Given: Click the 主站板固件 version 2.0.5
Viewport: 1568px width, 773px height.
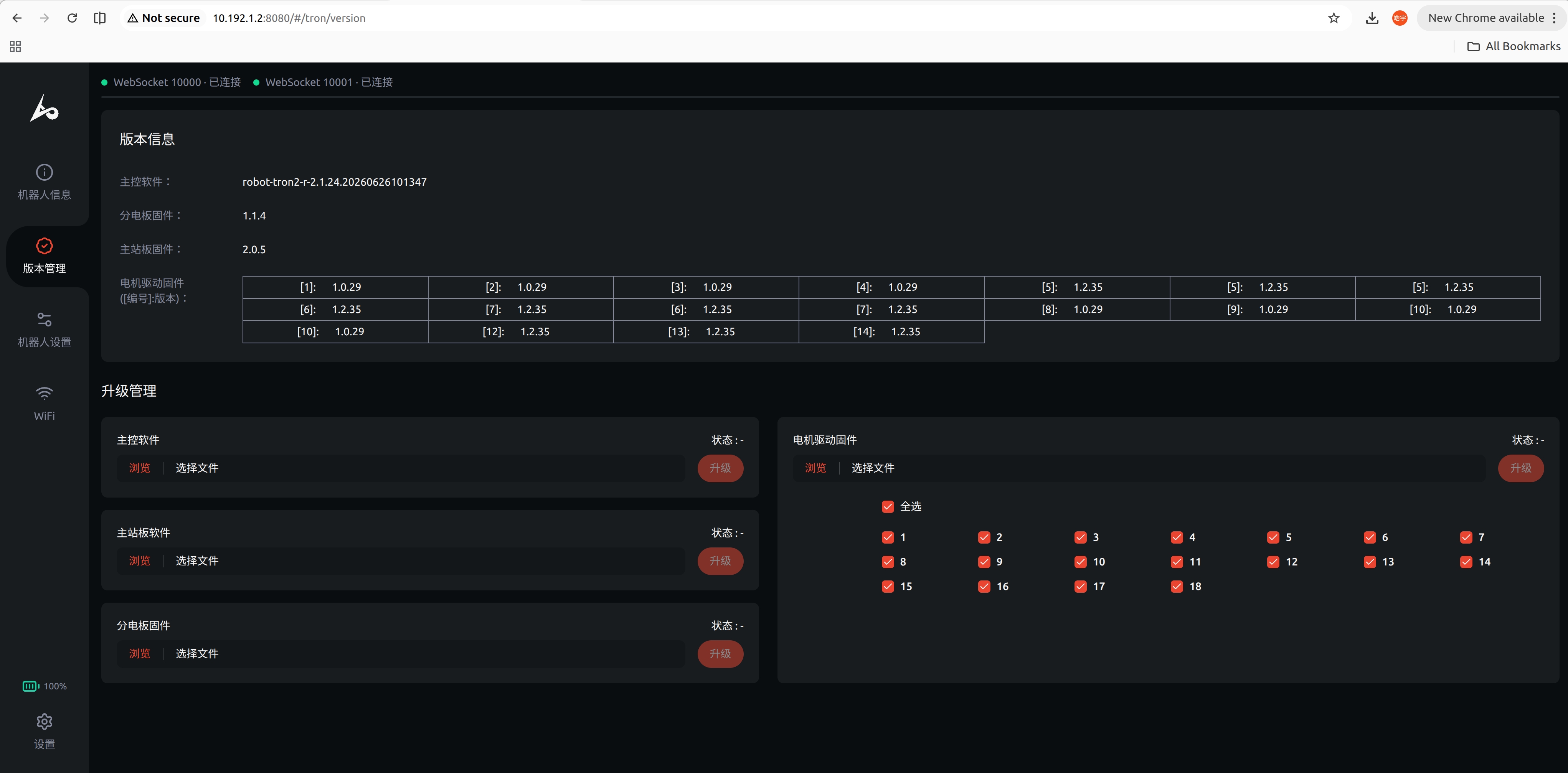Looking at the screenshot, I should click(x=254, y=250).
